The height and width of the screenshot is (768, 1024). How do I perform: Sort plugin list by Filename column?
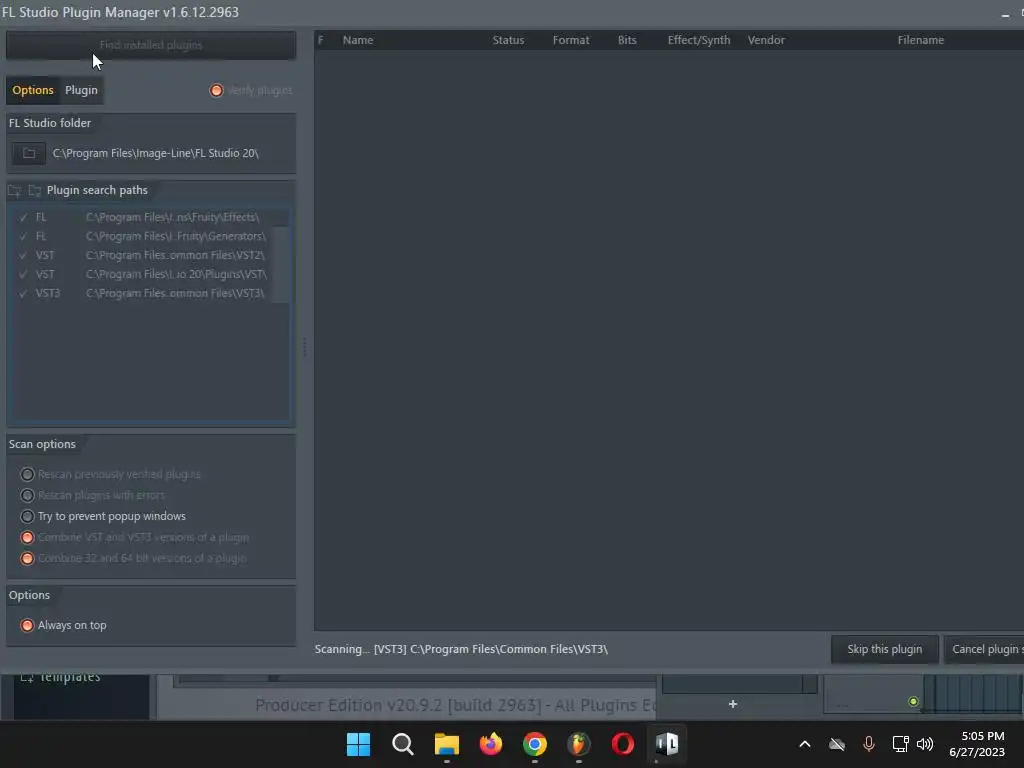(x=921, y=40)
